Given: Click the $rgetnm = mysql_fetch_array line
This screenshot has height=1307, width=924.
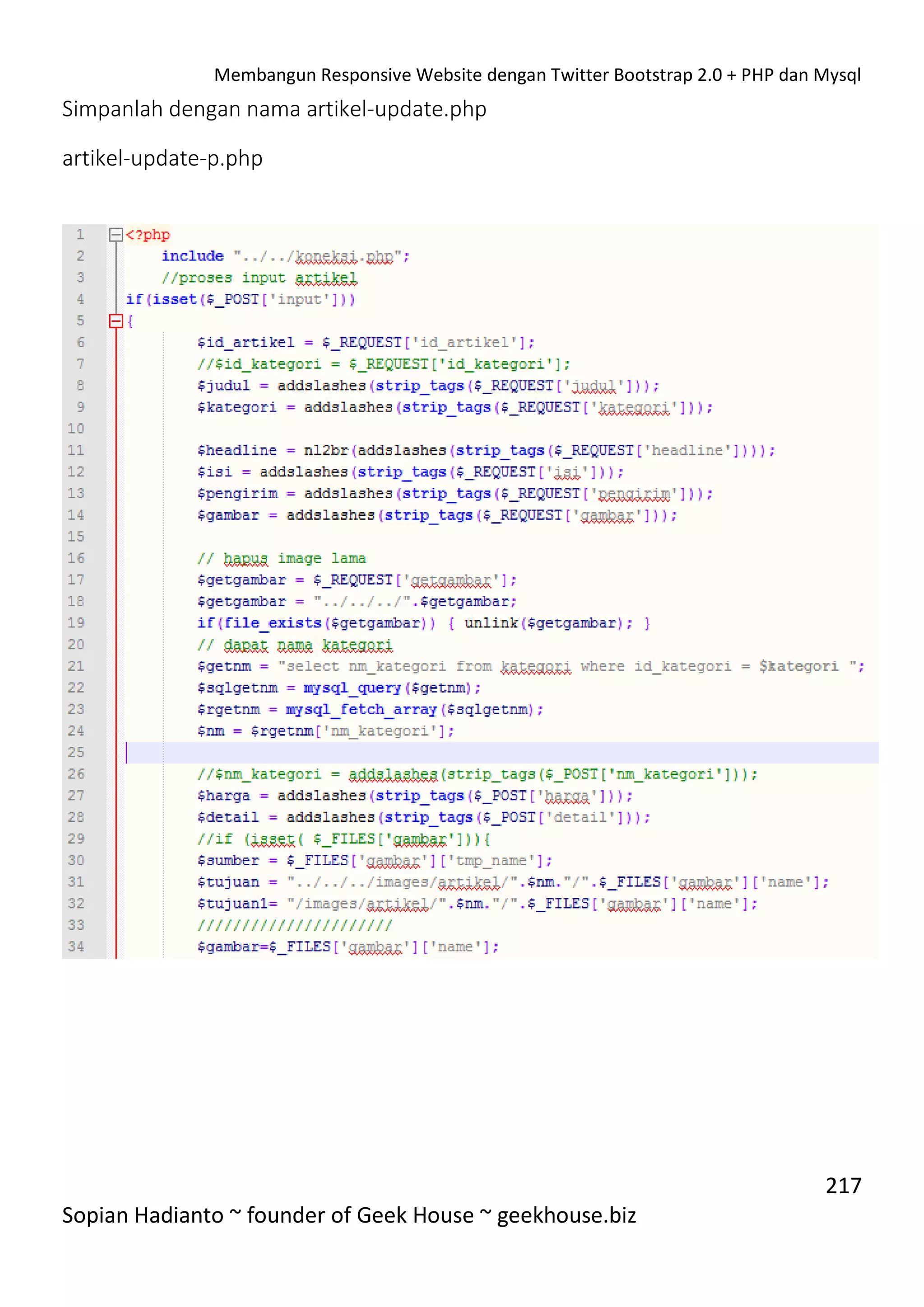Looking at the screenshot, I should pyautogui.click(x=370, y=710).
